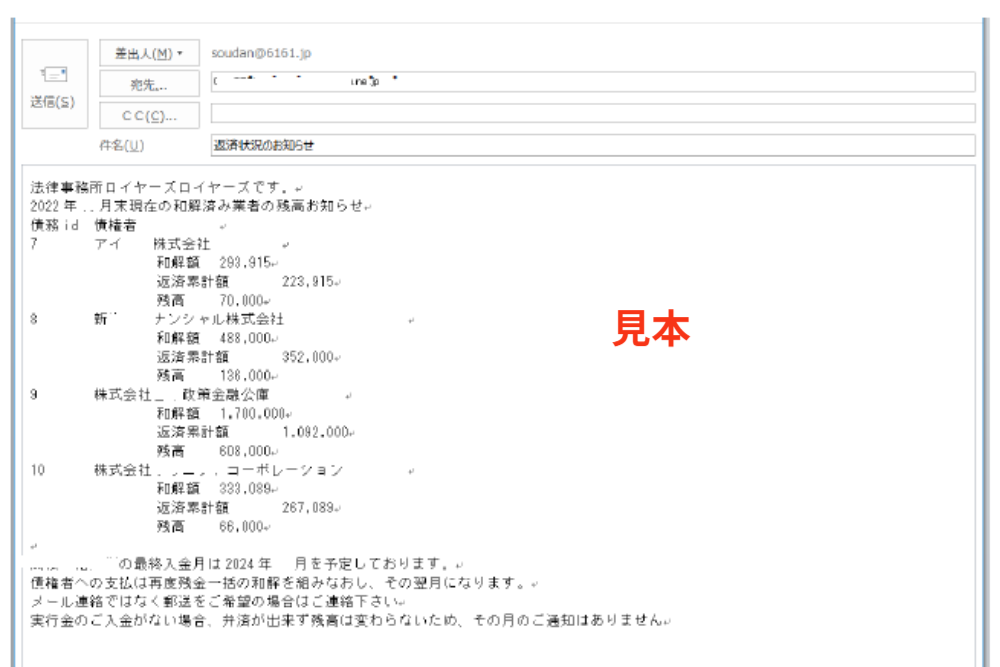Click the line starting with 実行金のご入金がない場合

346,620
